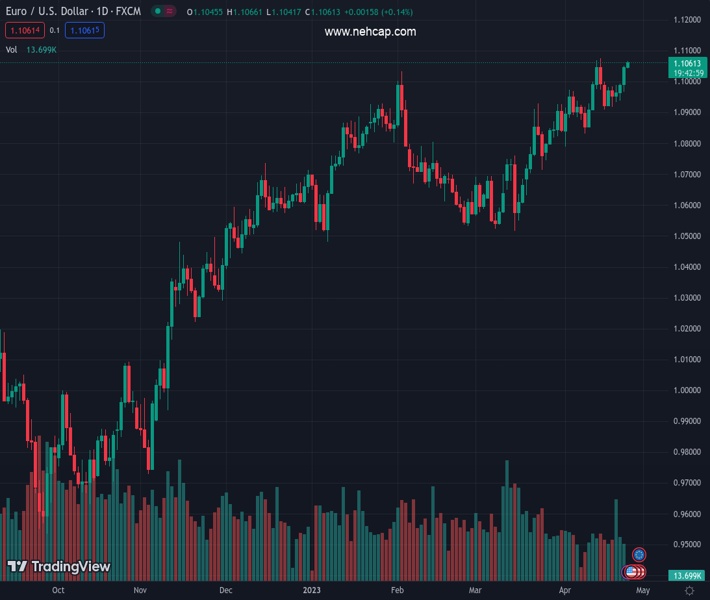This screenshot has height=600, width=710.
Task: Click the green volume label 13.699K on axis
Action: [686, 576]
